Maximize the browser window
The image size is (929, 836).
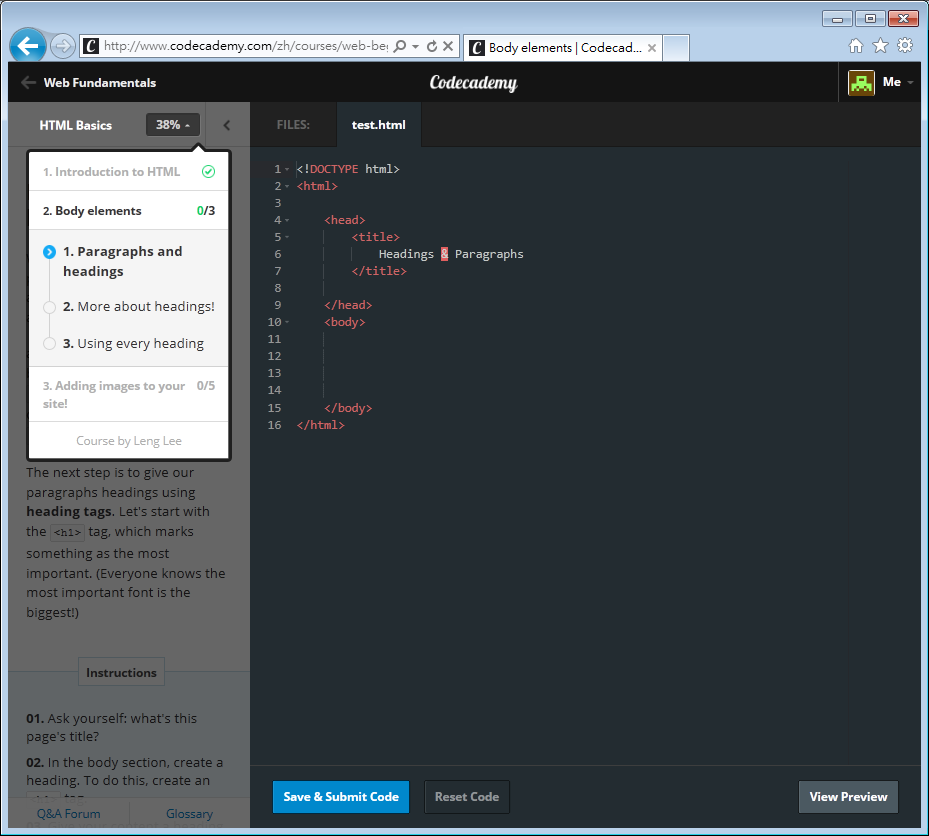point(870,19)
